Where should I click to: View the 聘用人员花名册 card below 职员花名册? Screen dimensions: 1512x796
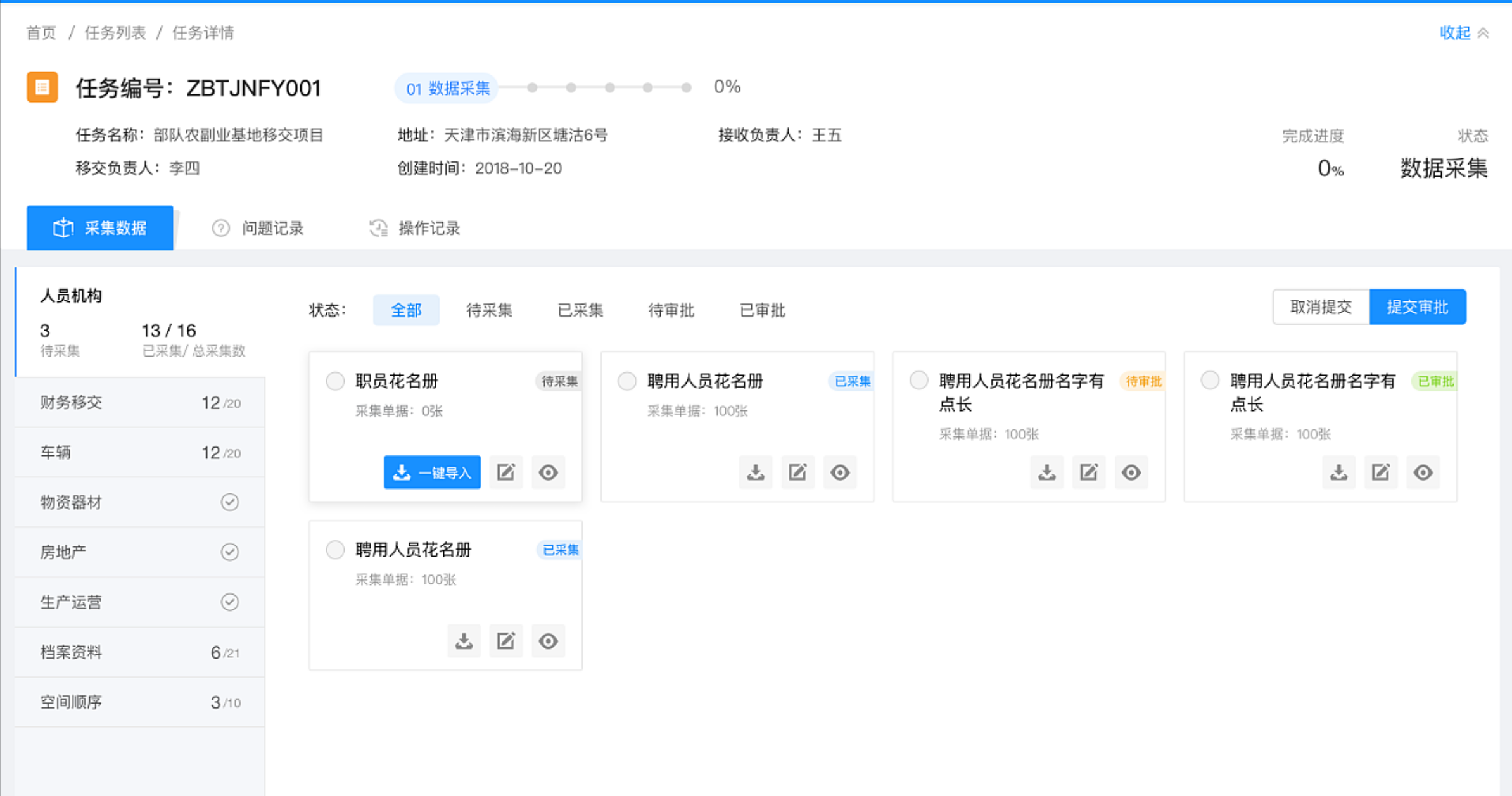pos(548,641)
